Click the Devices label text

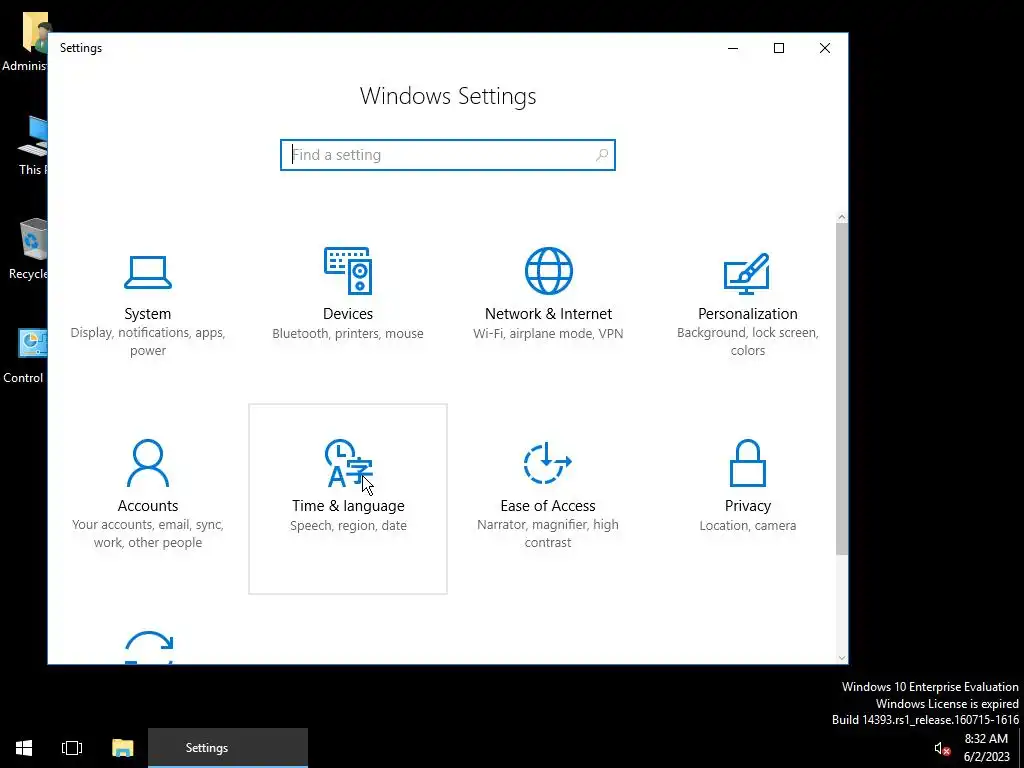pos(347,313)
